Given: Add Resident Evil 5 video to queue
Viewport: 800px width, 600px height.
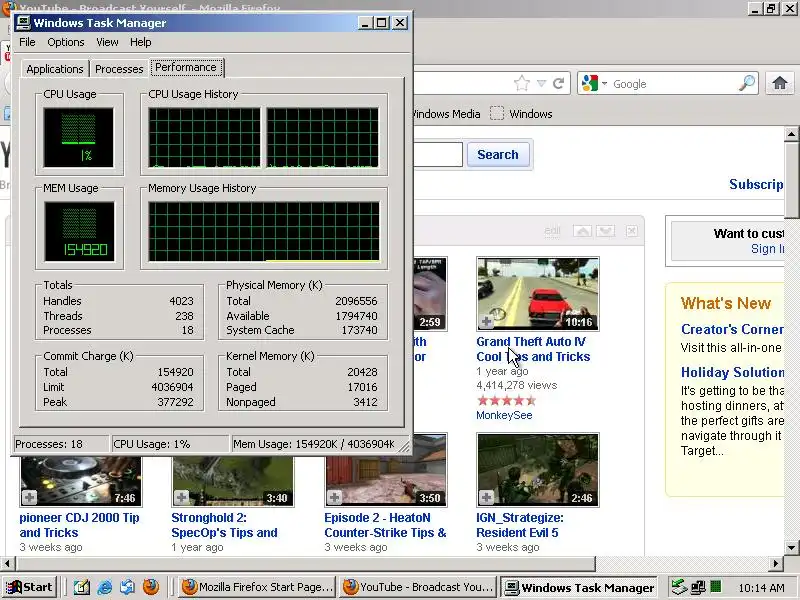Looking at the screenshot, I should point(486,497).
